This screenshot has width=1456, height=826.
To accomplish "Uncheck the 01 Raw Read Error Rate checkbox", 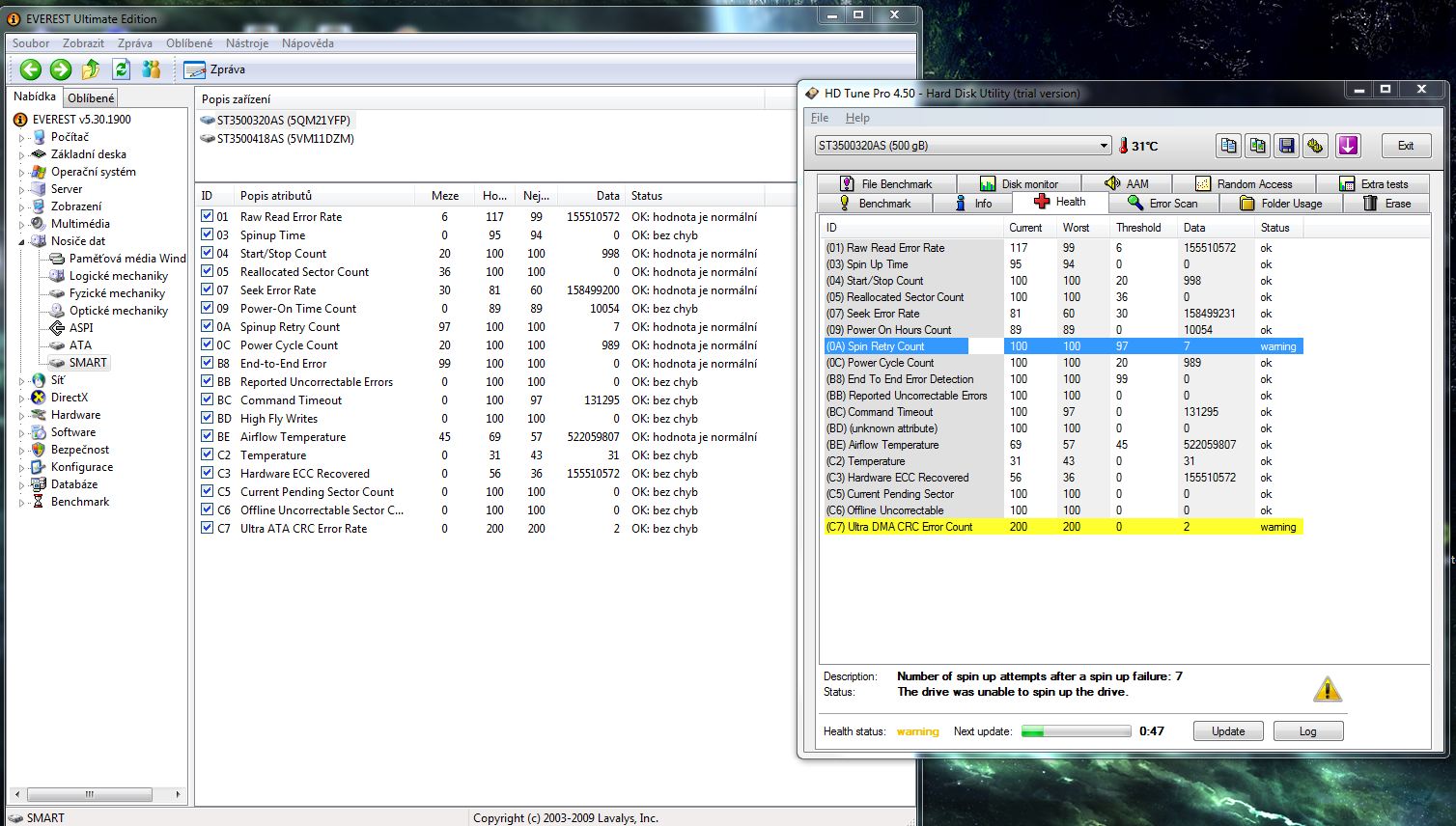I will pos(207,217).
